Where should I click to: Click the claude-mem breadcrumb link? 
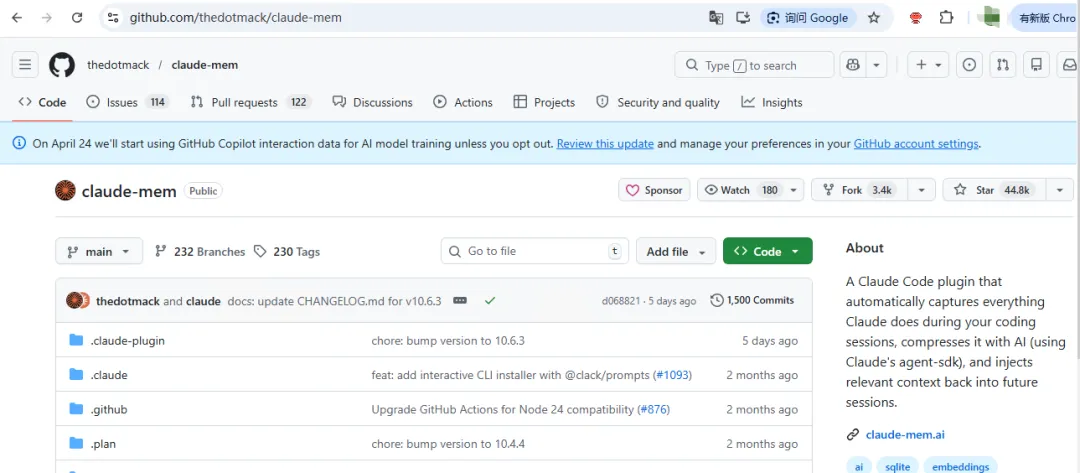pyautogui.click(x=205, y=65)
